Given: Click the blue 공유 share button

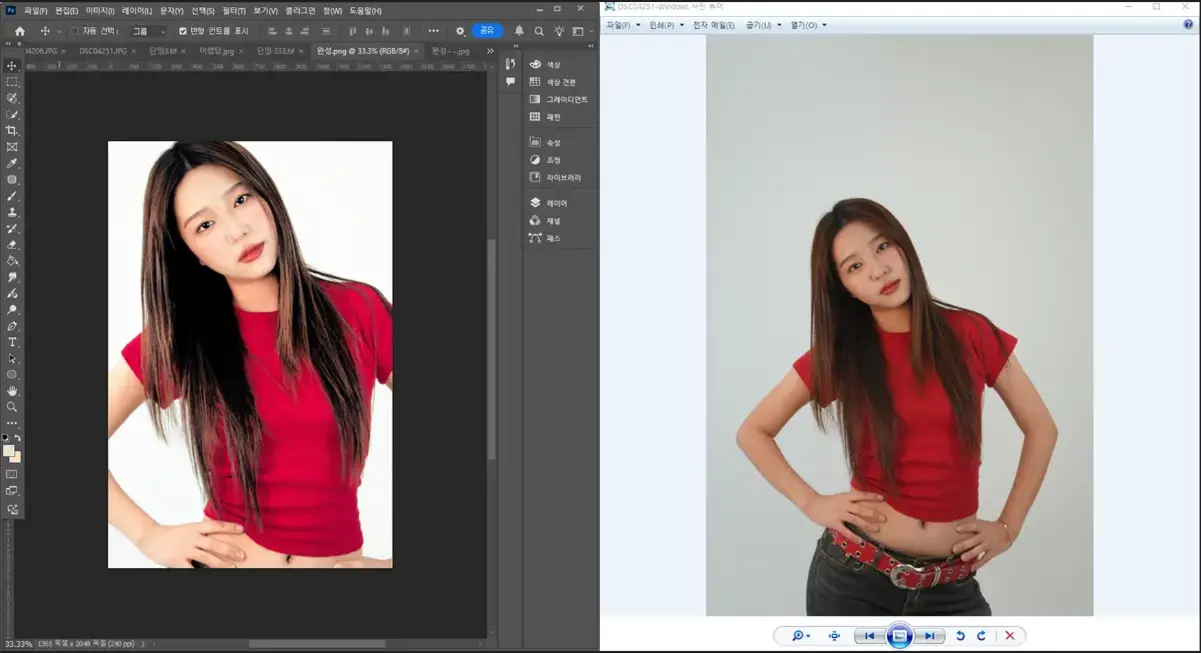Looking at the screenshot, I should tap(487, 31).
